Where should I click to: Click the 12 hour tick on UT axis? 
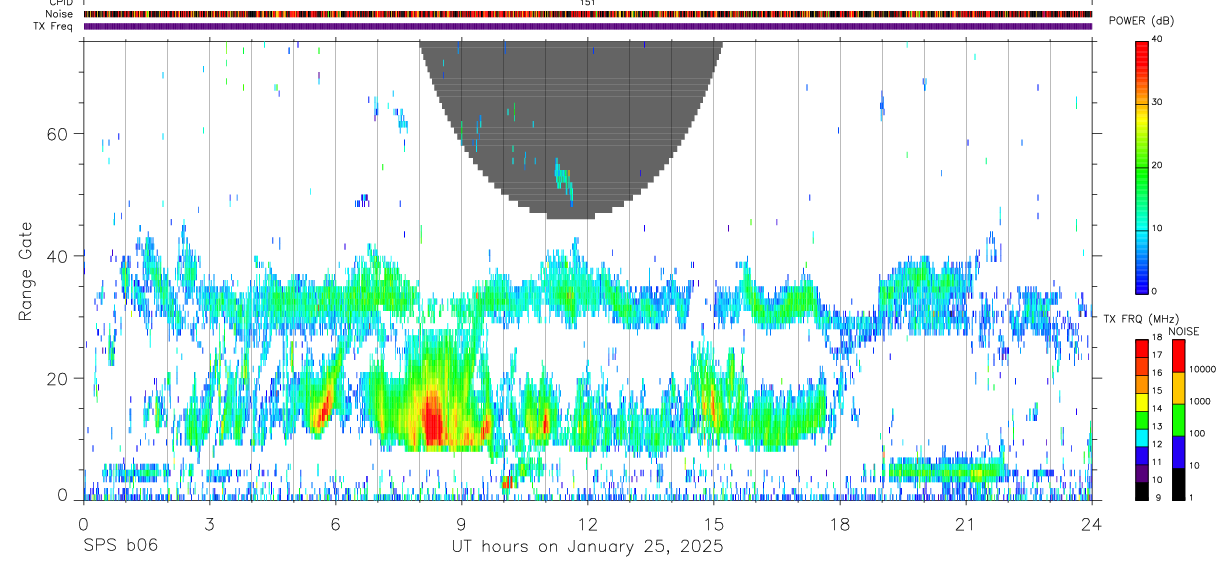pos(588,522)
